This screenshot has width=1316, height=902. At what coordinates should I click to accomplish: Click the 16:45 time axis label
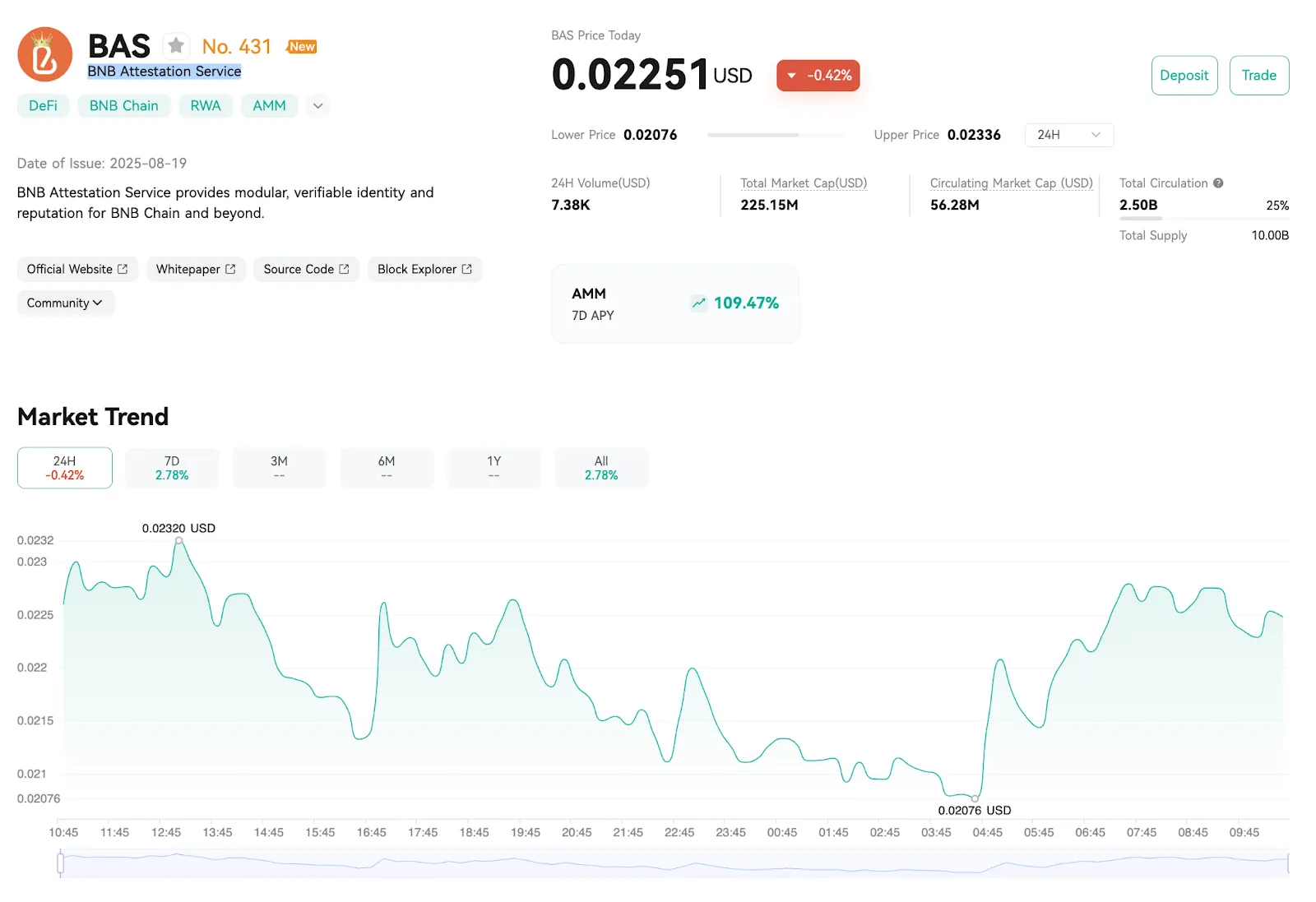371,832
